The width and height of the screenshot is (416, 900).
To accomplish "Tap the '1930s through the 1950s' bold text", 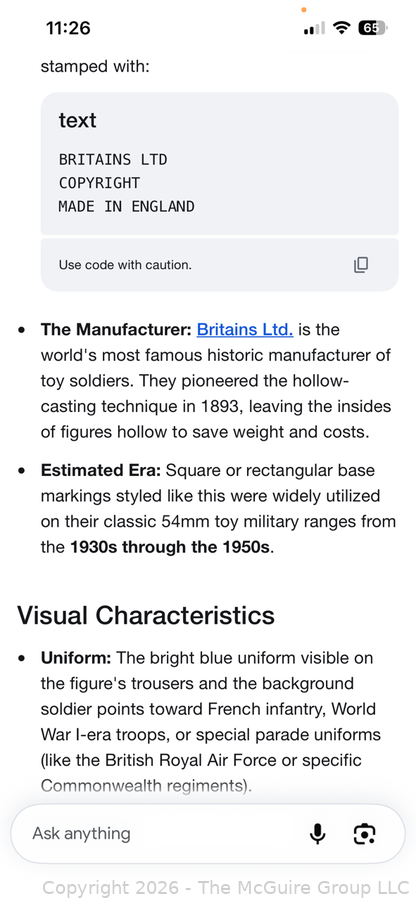I will 170,548.
